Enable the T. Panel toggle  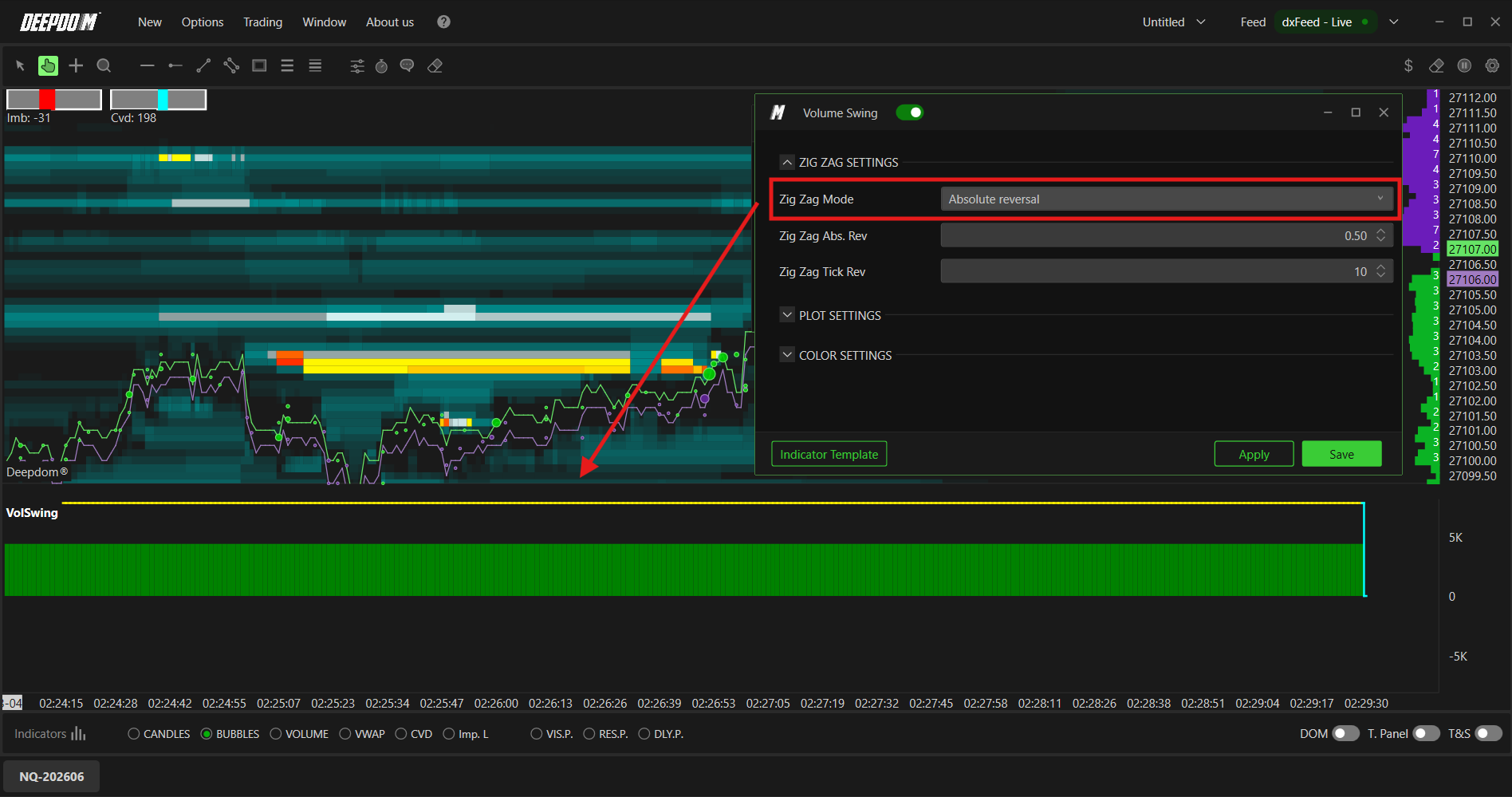[x=1427, y=734]
